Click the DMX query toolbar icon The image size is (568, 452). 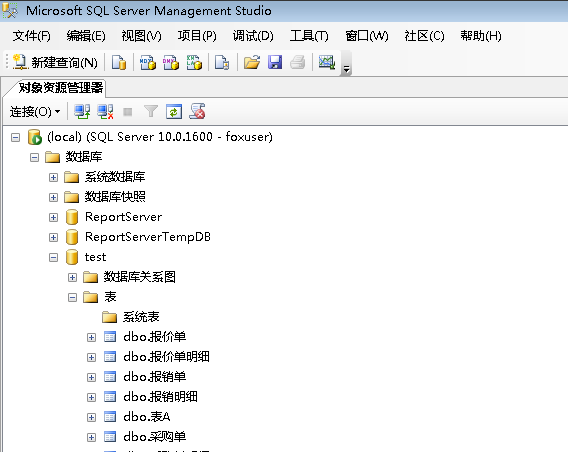171,62
